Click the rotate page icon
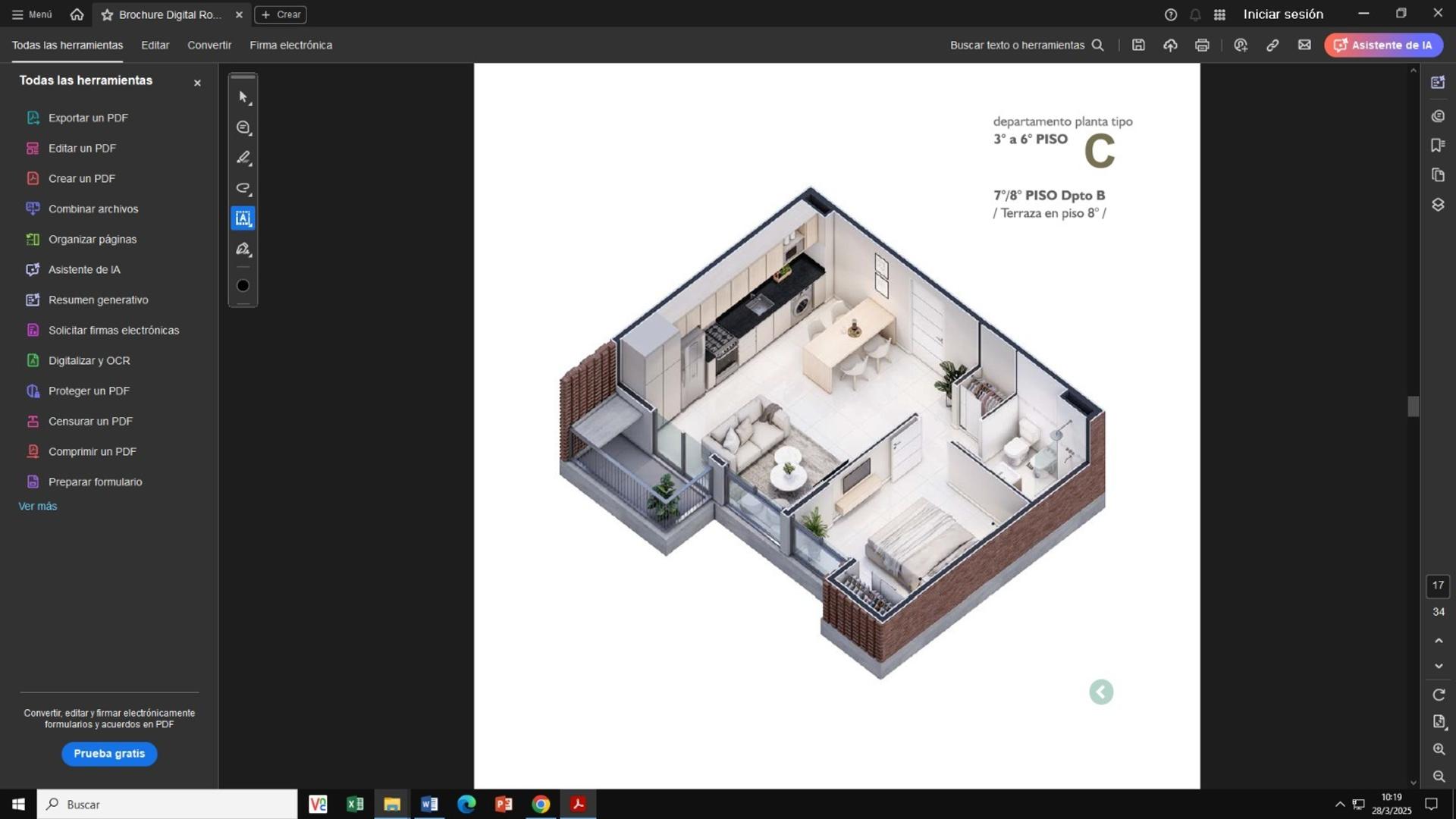The image size is (1456, 819). point(1439,695)
